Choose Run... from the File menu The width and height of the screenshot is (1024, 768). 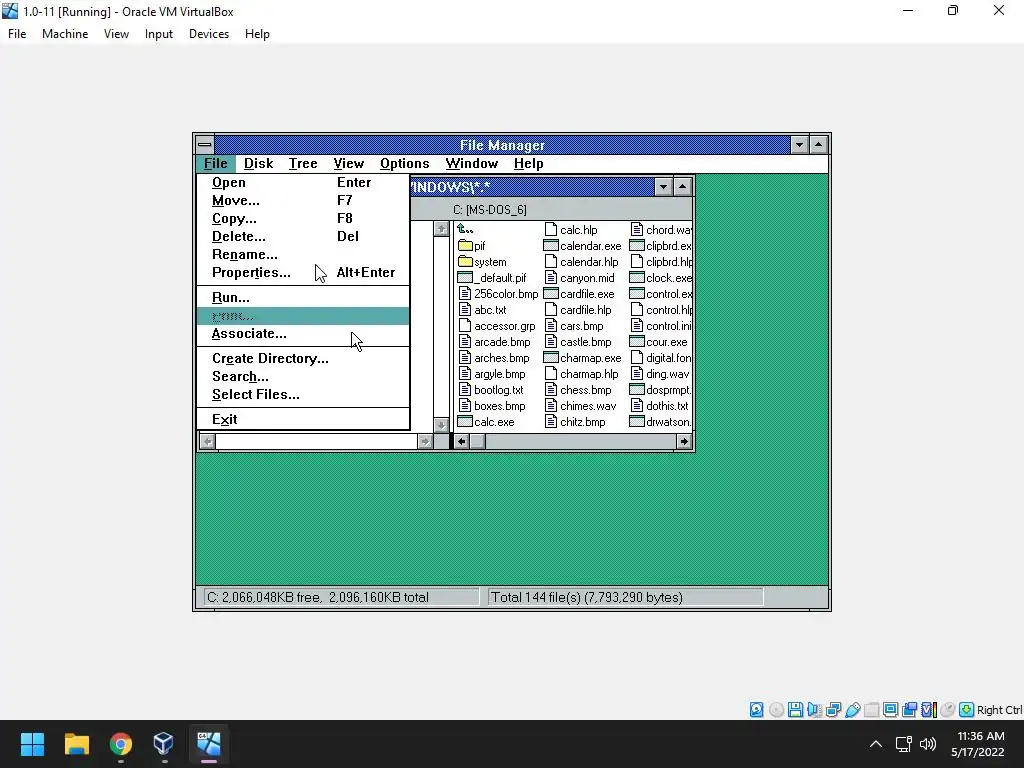click(x=303, y=298)
